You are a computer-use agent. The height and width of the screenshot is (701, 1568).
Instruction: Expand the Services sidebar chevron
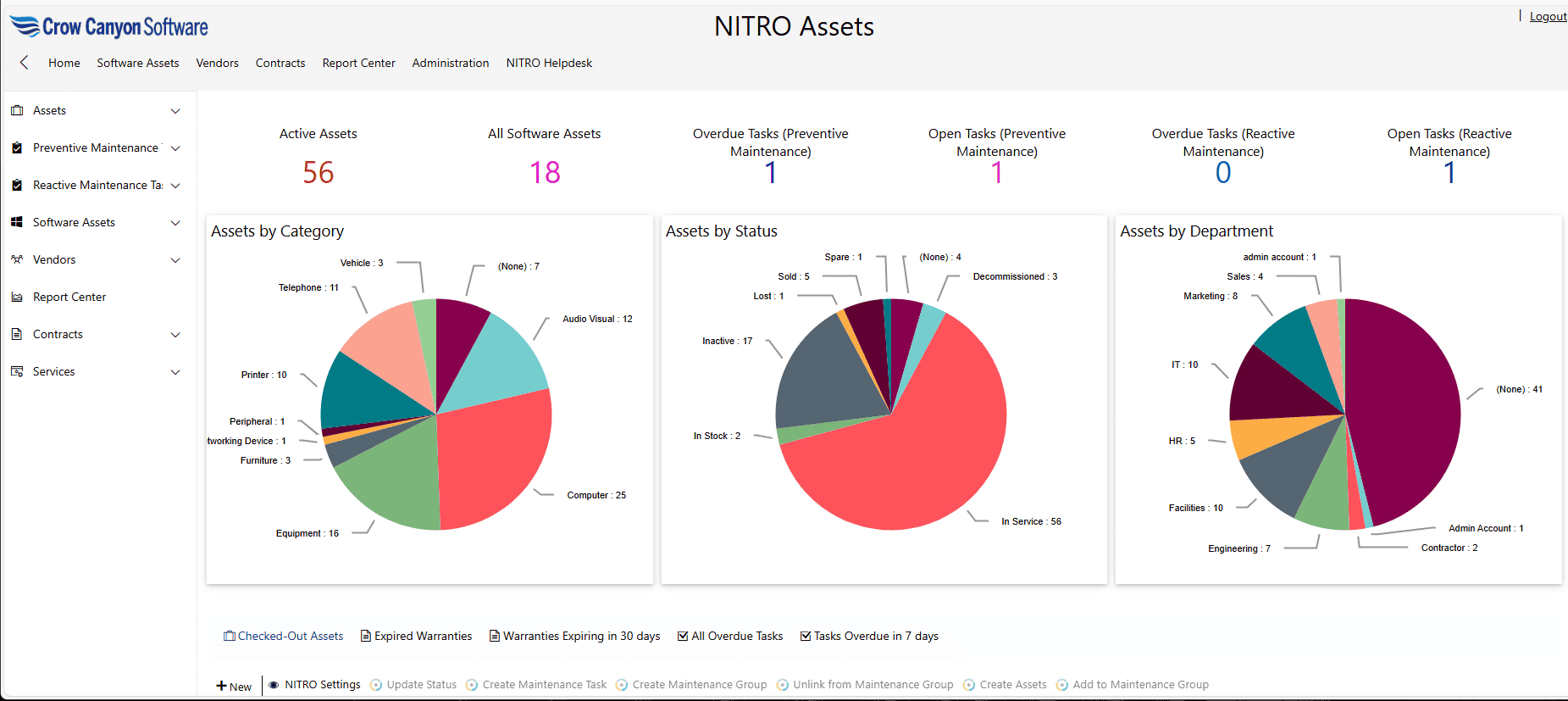175,372
